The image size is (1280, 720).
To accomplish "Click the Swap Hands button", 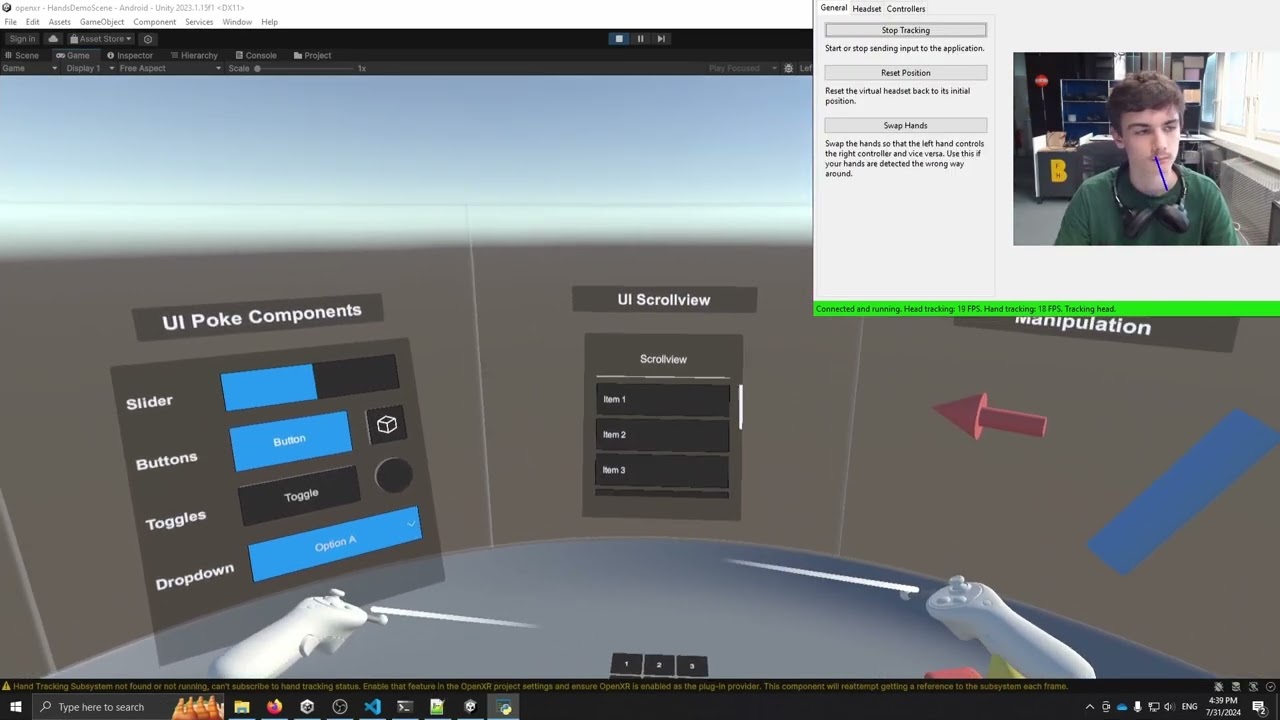I will [x=906, y=125].
